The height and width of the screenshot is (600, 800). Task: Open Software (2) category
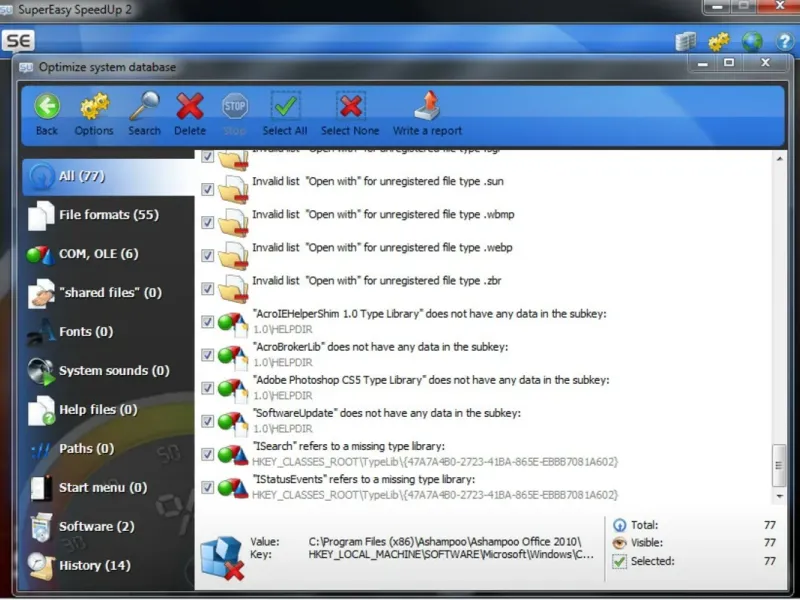pos(108,527)
